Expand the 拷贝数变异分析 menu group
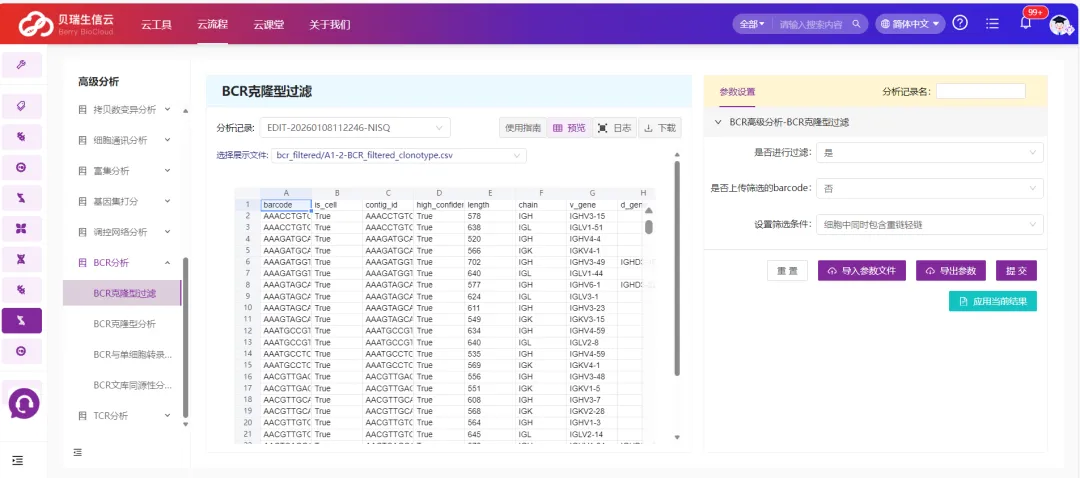 coord(124,110)
